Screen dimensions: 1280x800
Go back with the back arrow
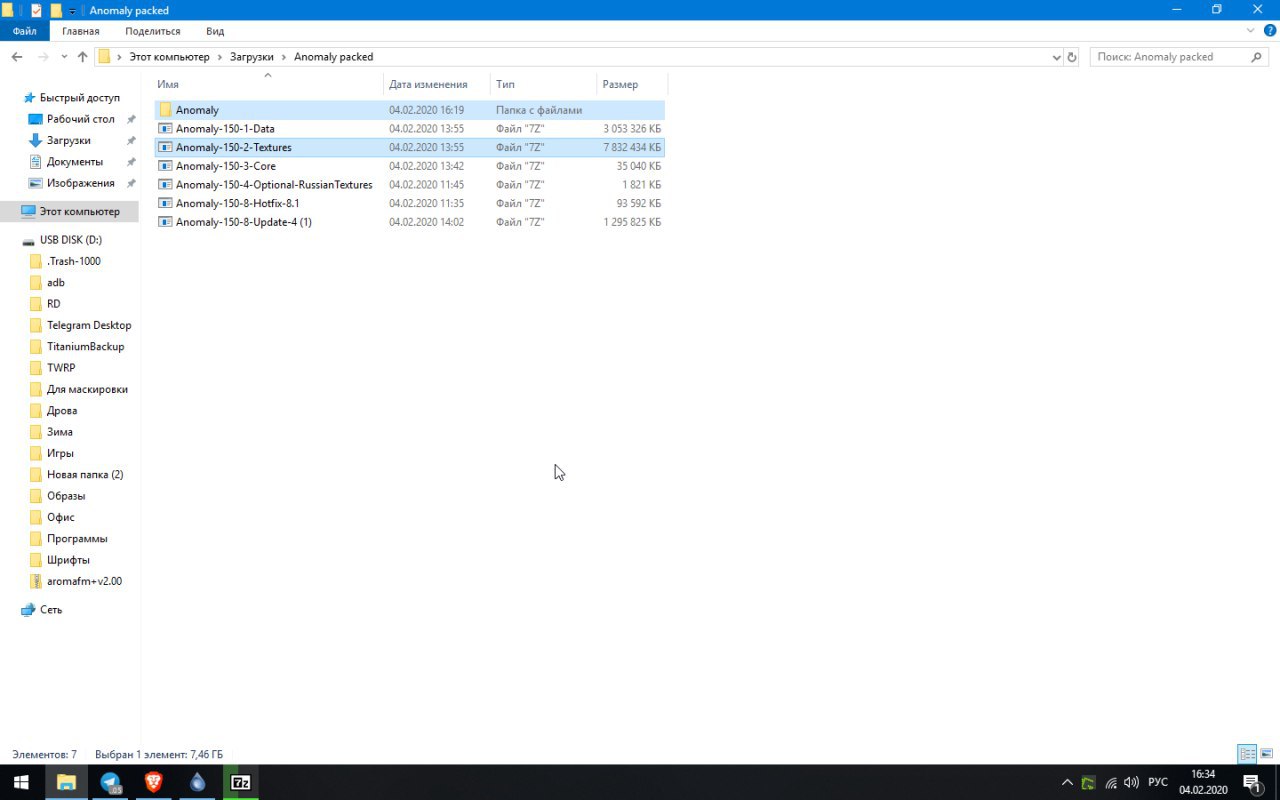coord(17,57)
